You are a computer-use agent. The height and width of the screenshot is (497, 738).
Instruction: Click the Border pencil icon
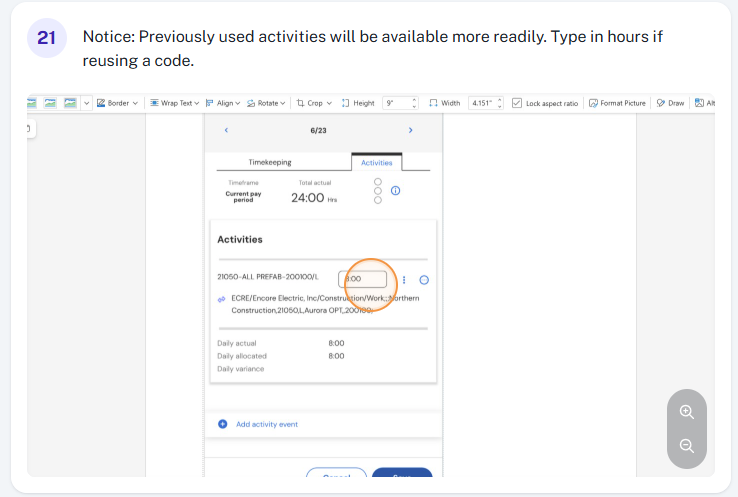(x=101, y=103)
